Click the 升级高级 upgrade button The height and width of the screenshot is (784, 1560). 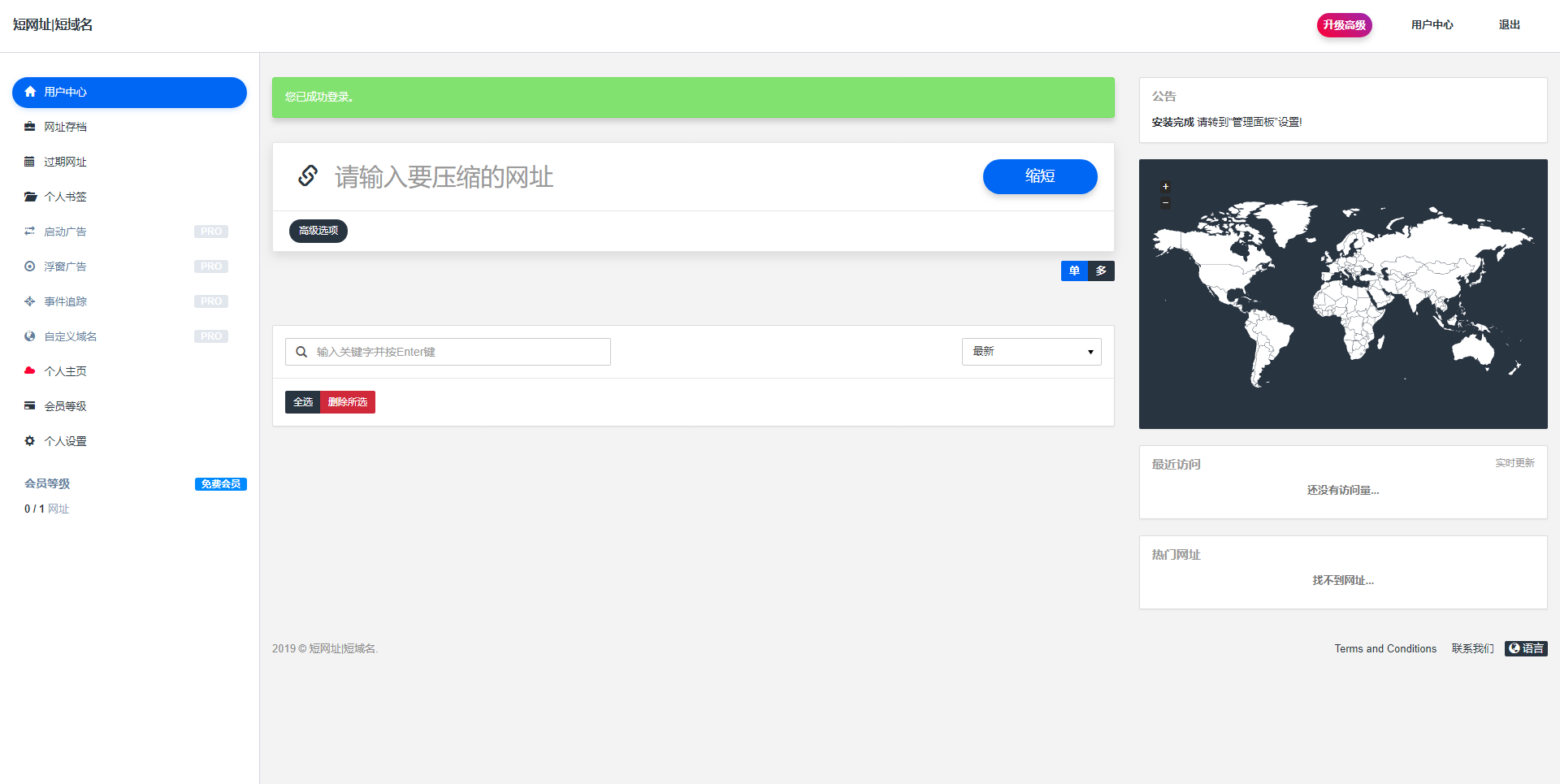pos(1344,25)
